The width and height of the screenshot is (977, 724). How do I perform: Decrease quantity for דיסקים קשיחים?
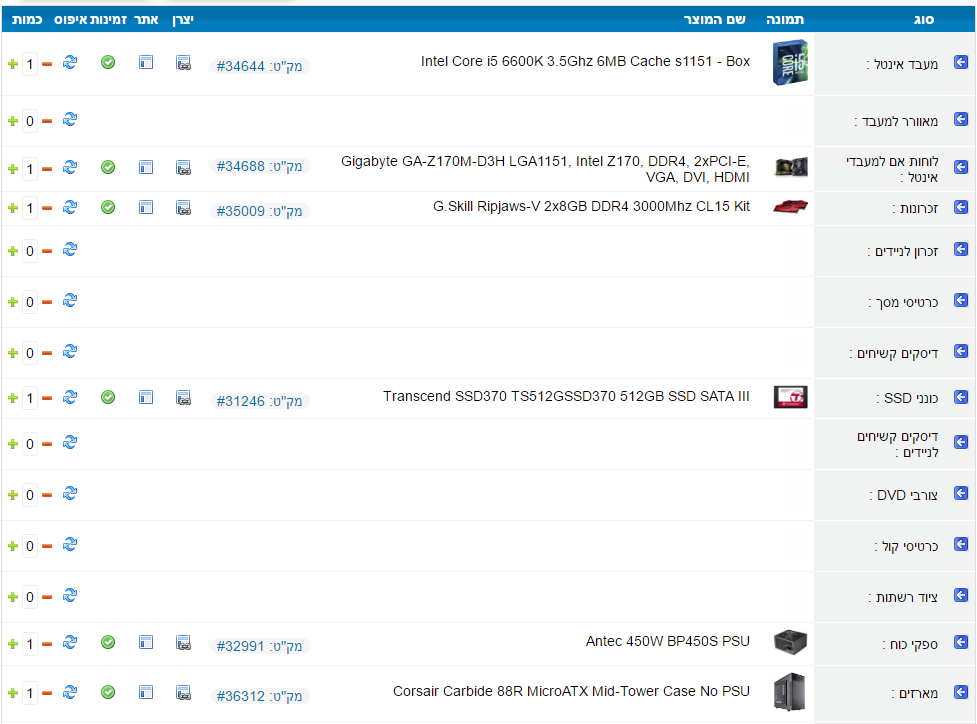[47, 353]
